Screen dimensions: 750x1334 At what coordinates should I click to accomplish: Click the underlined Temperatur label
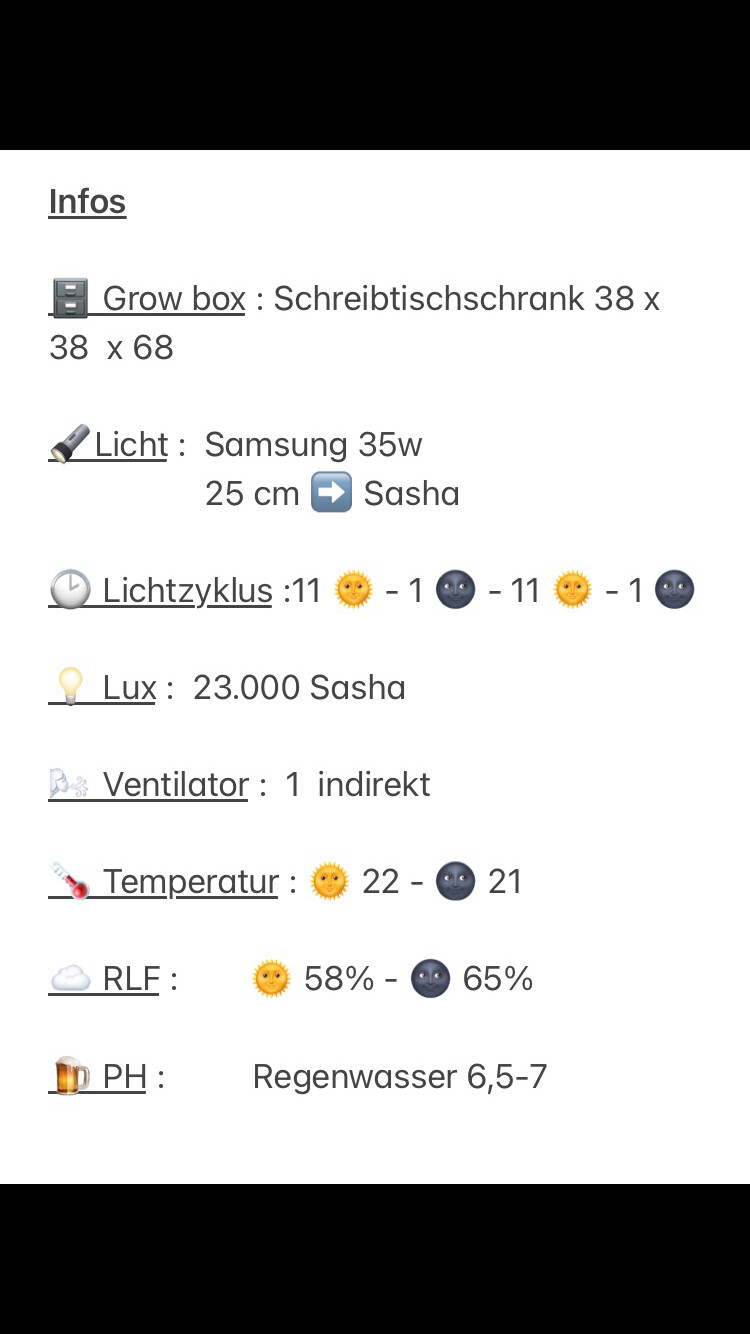(190, 881)
